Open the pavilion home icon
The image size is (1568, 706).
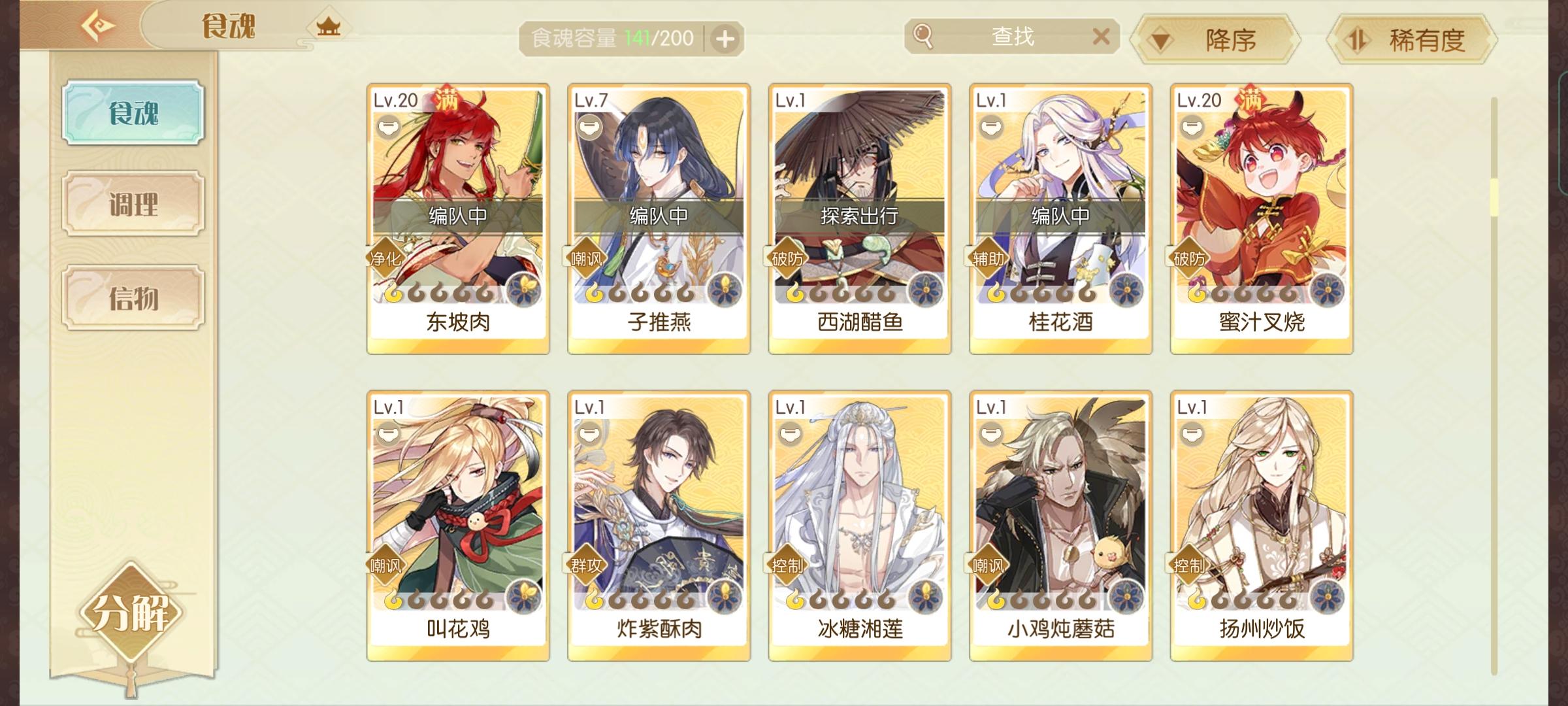point(328,27)
